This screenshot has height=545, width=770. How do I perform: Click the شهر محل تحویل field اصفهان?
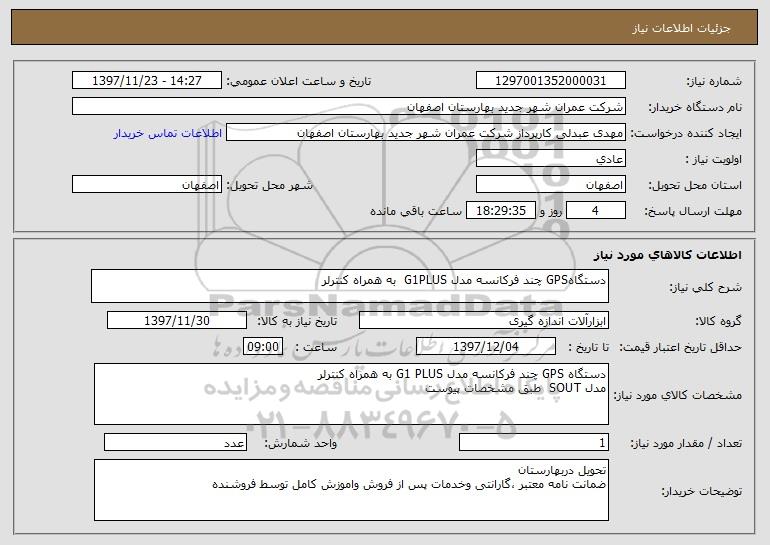pos(147,185)
